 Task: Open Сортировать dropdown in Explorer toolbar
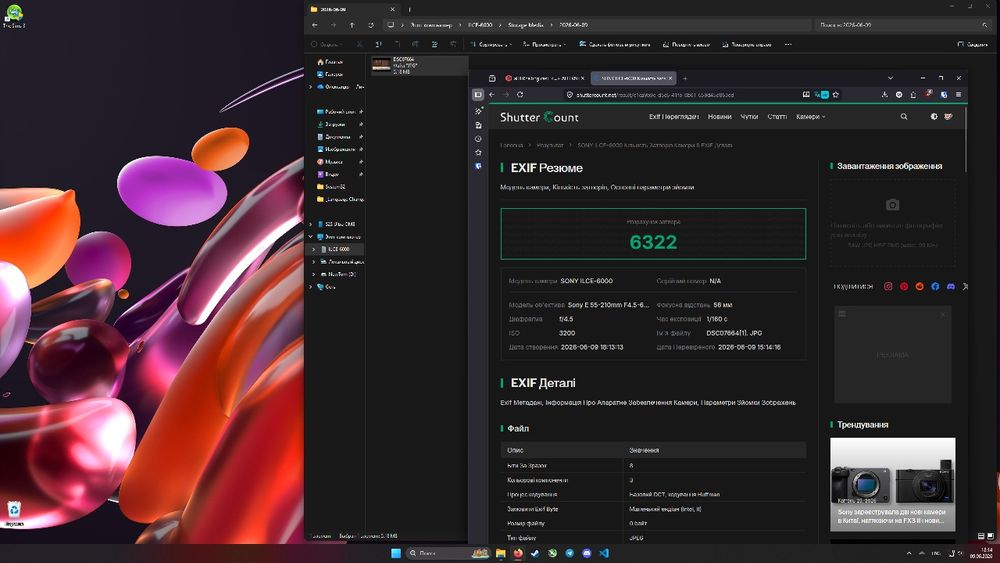pyautogui.click(x=490, y=45)
